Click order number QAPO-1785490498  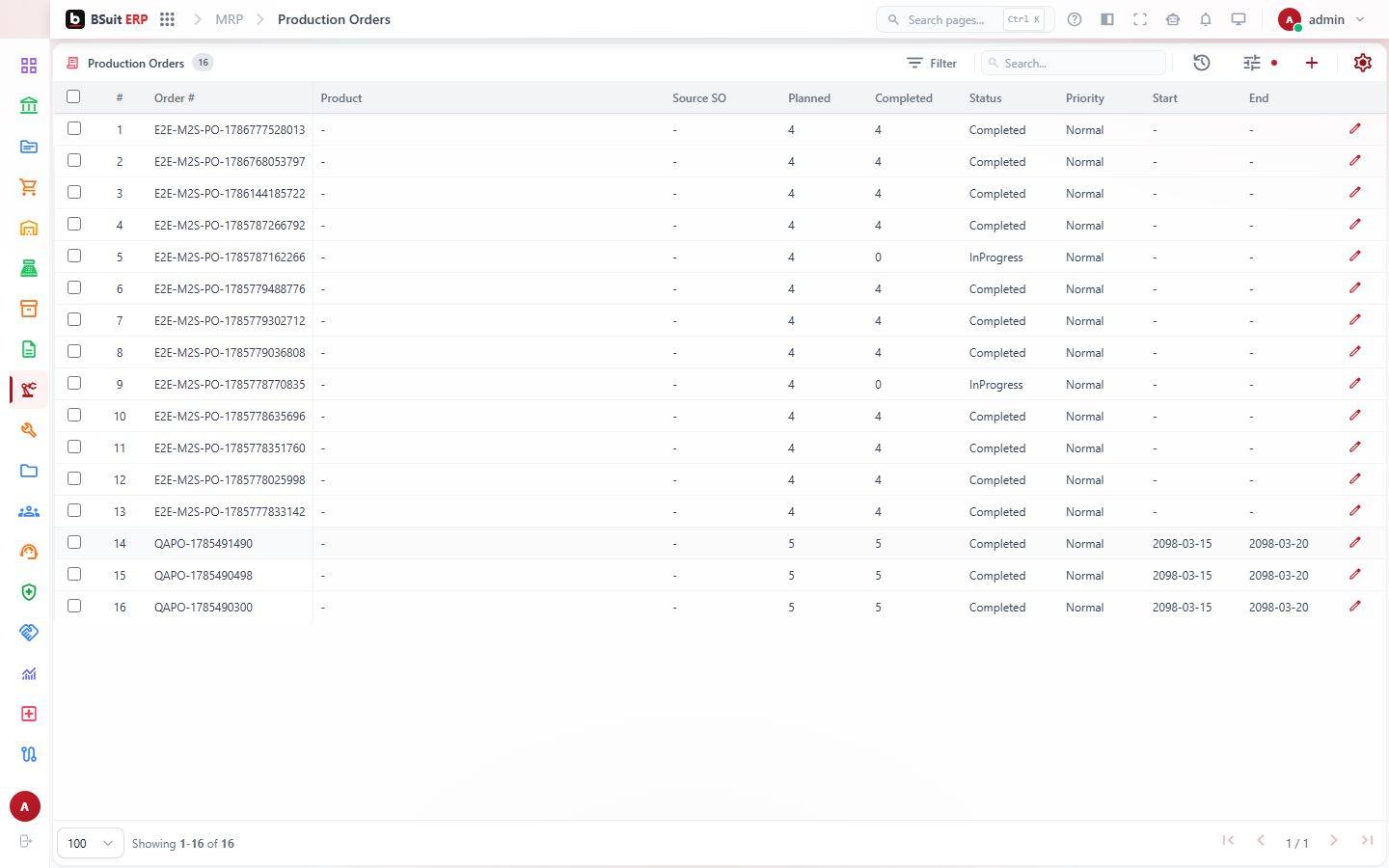click(204, 576)
